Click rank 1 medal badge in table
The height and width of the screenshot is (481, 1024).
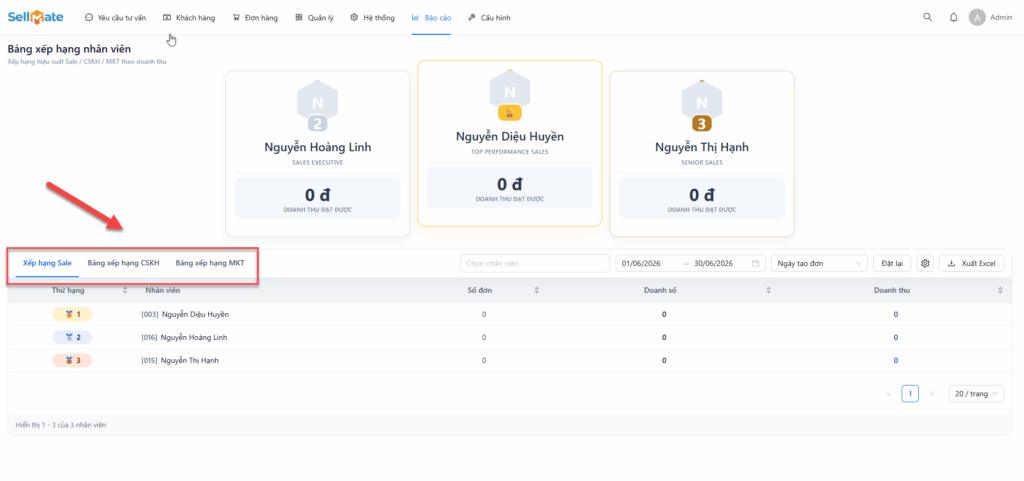(x=72, y=315)
